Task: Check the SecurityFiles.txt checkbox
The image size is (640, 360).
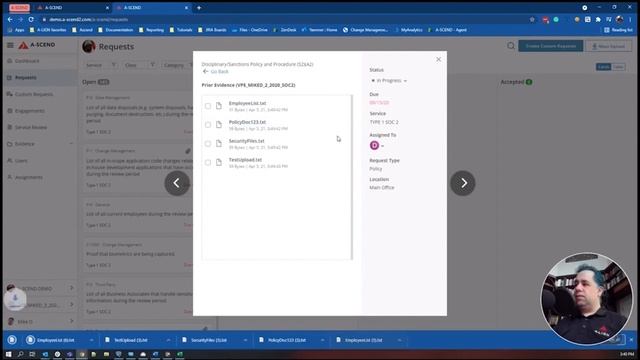Action: pos(208,144)
